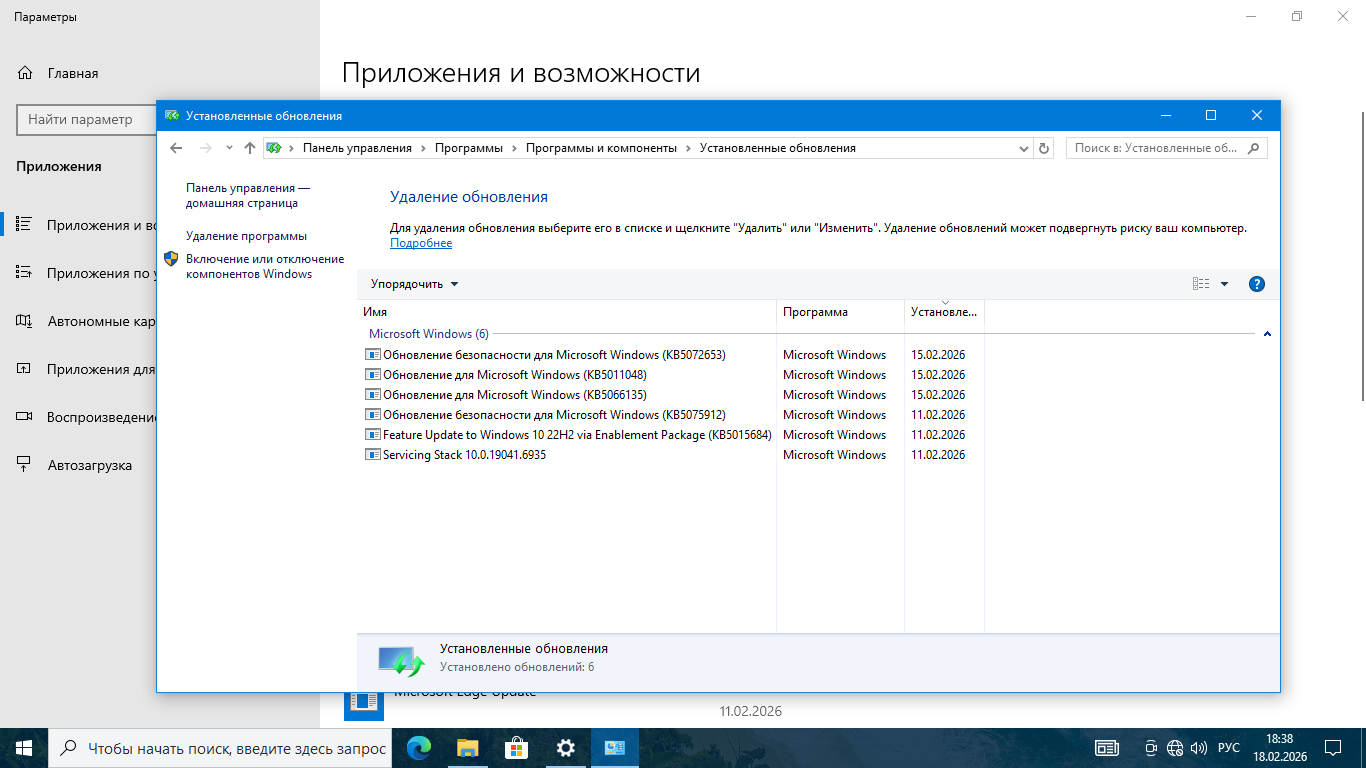The image size is (1366, 768).
Task: Click the Подробнее link
Action: (x=420, y=243)
